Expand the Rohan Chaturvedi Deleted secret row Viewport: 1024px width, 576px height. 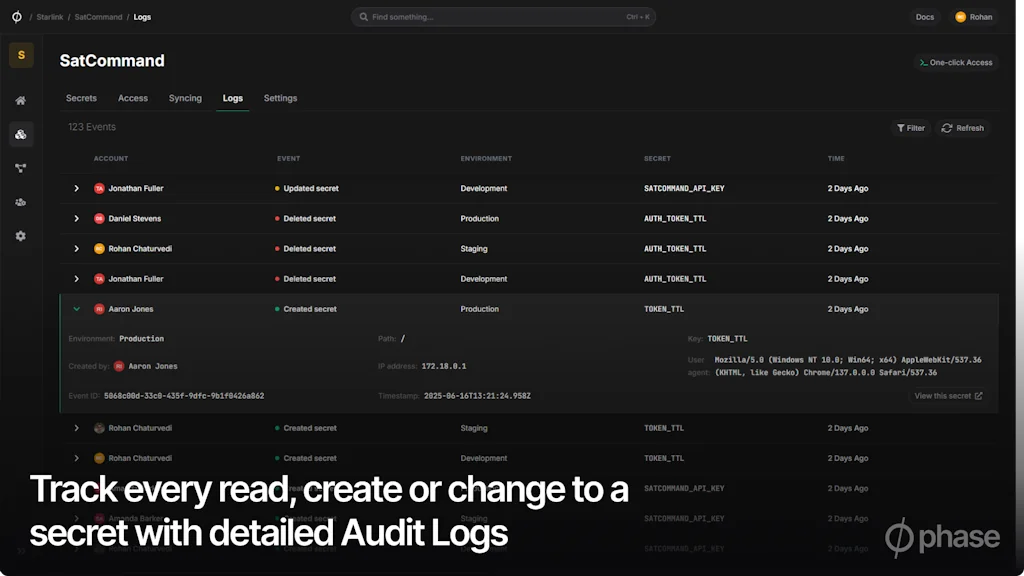click(77, 248)
